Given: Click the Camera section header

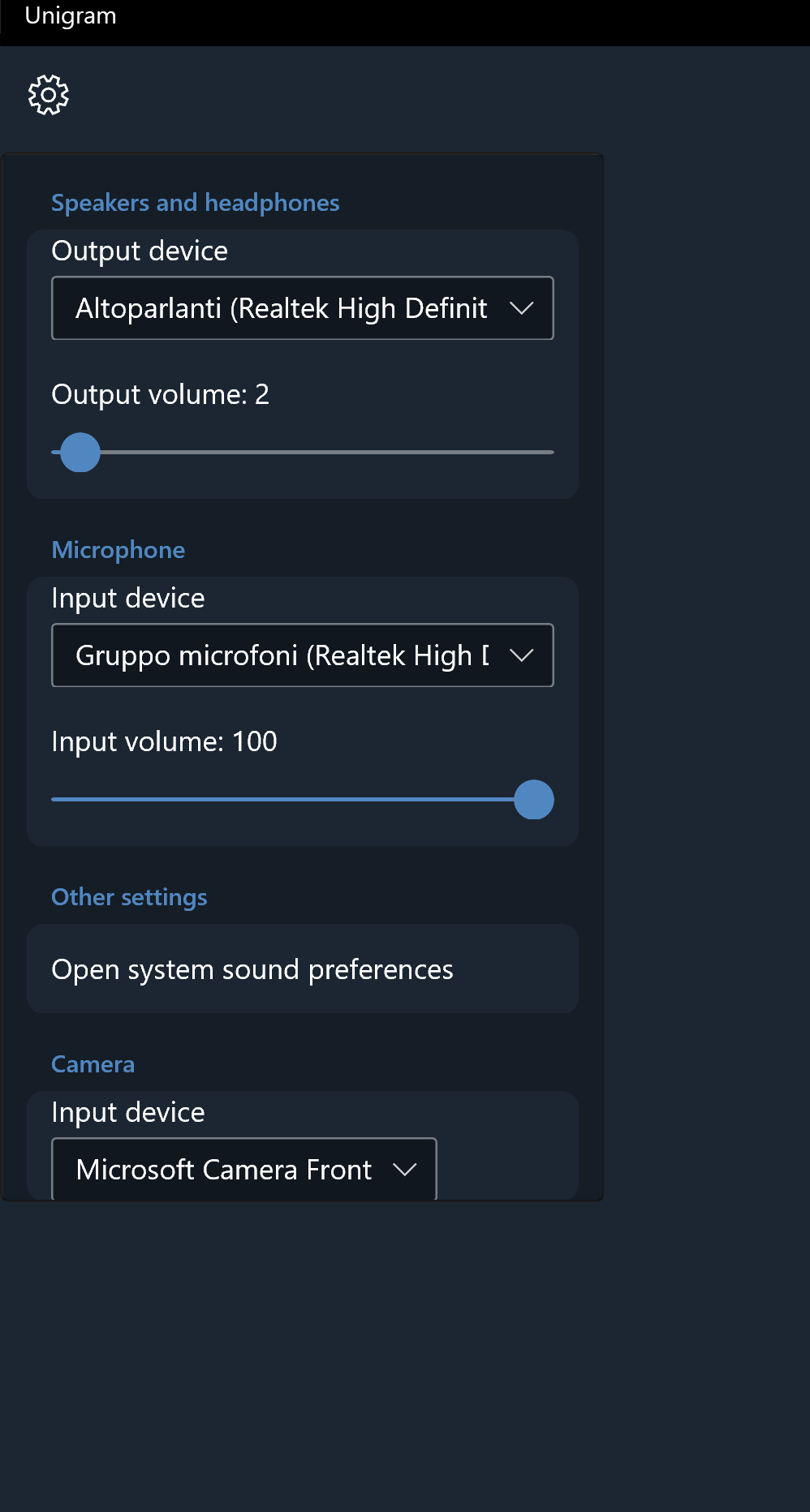Looking at the screenshot, I should coord(93,1063).
